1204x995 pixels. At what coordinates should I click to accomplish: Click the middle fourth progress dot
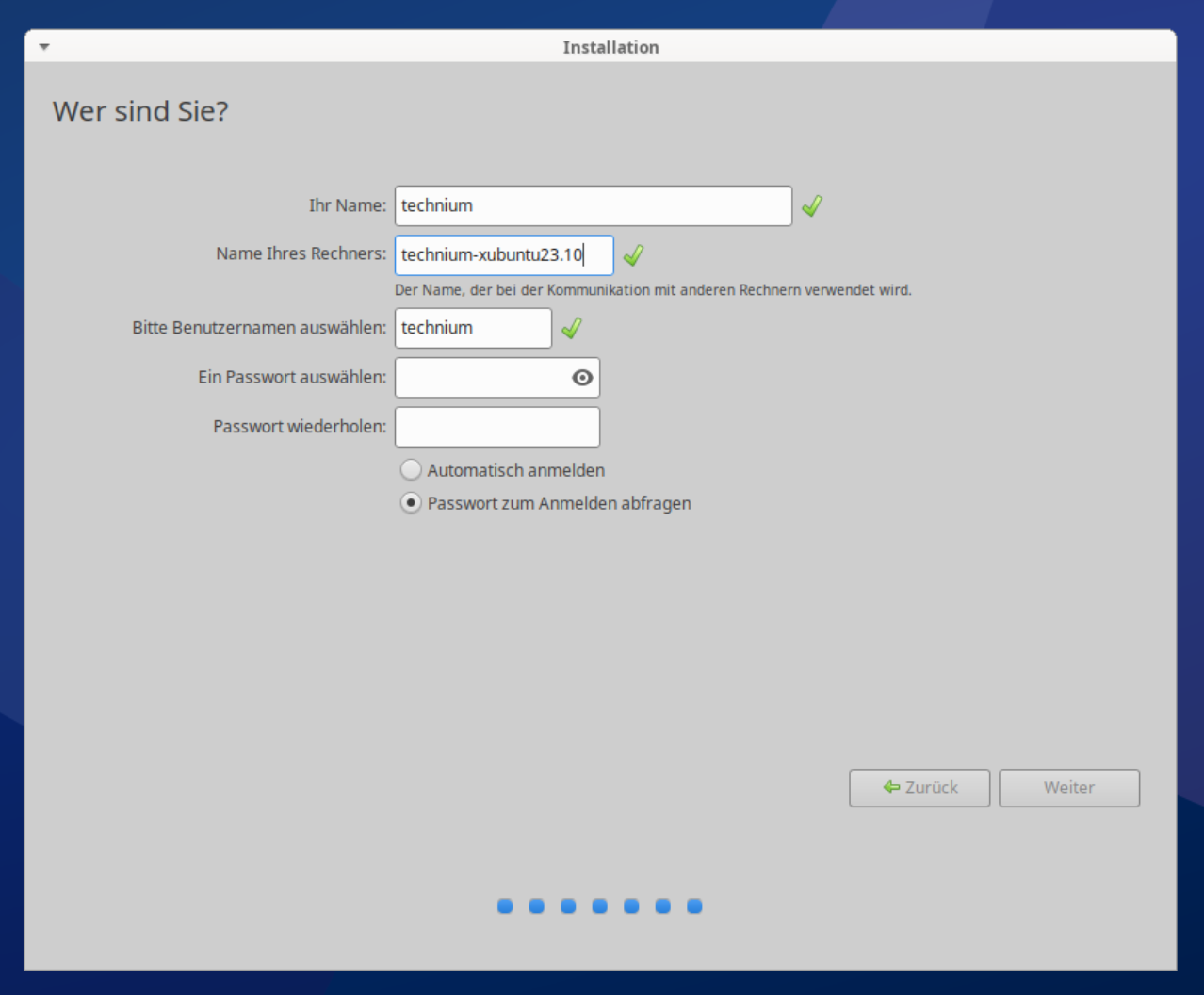click(600, 906)
